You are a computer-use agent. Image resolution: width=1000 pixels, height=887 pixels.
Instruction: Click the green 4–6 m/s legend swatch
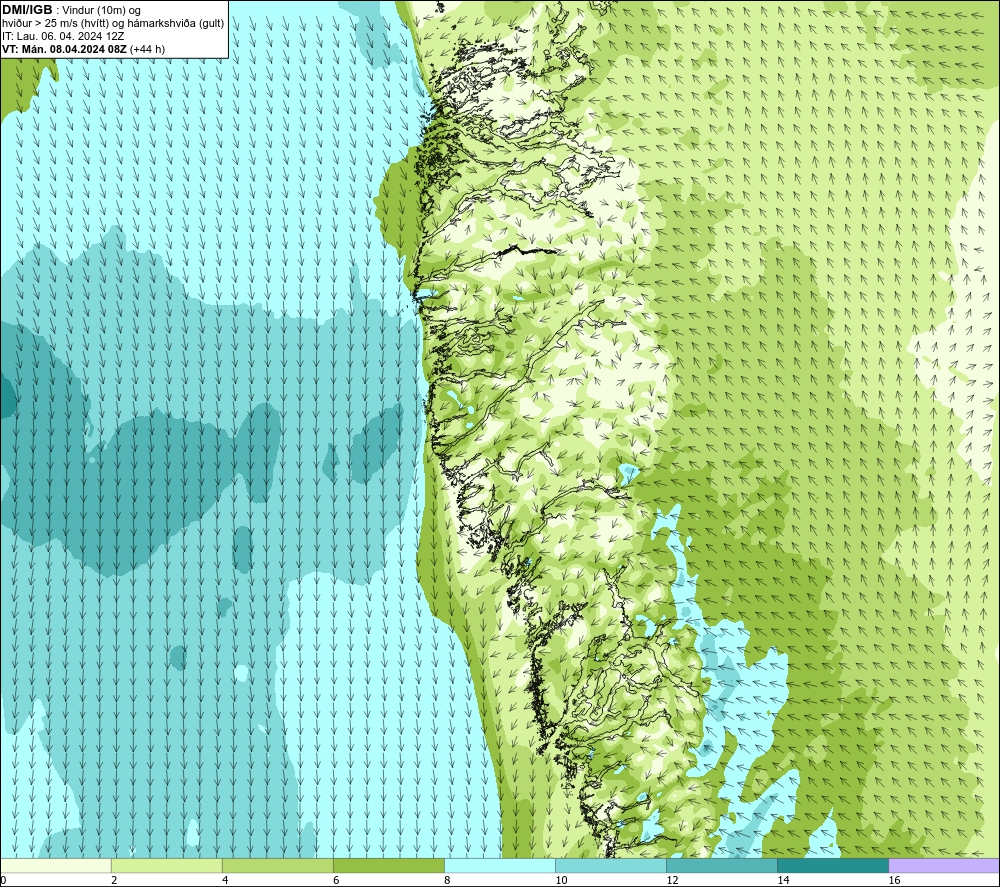point(278,865)
